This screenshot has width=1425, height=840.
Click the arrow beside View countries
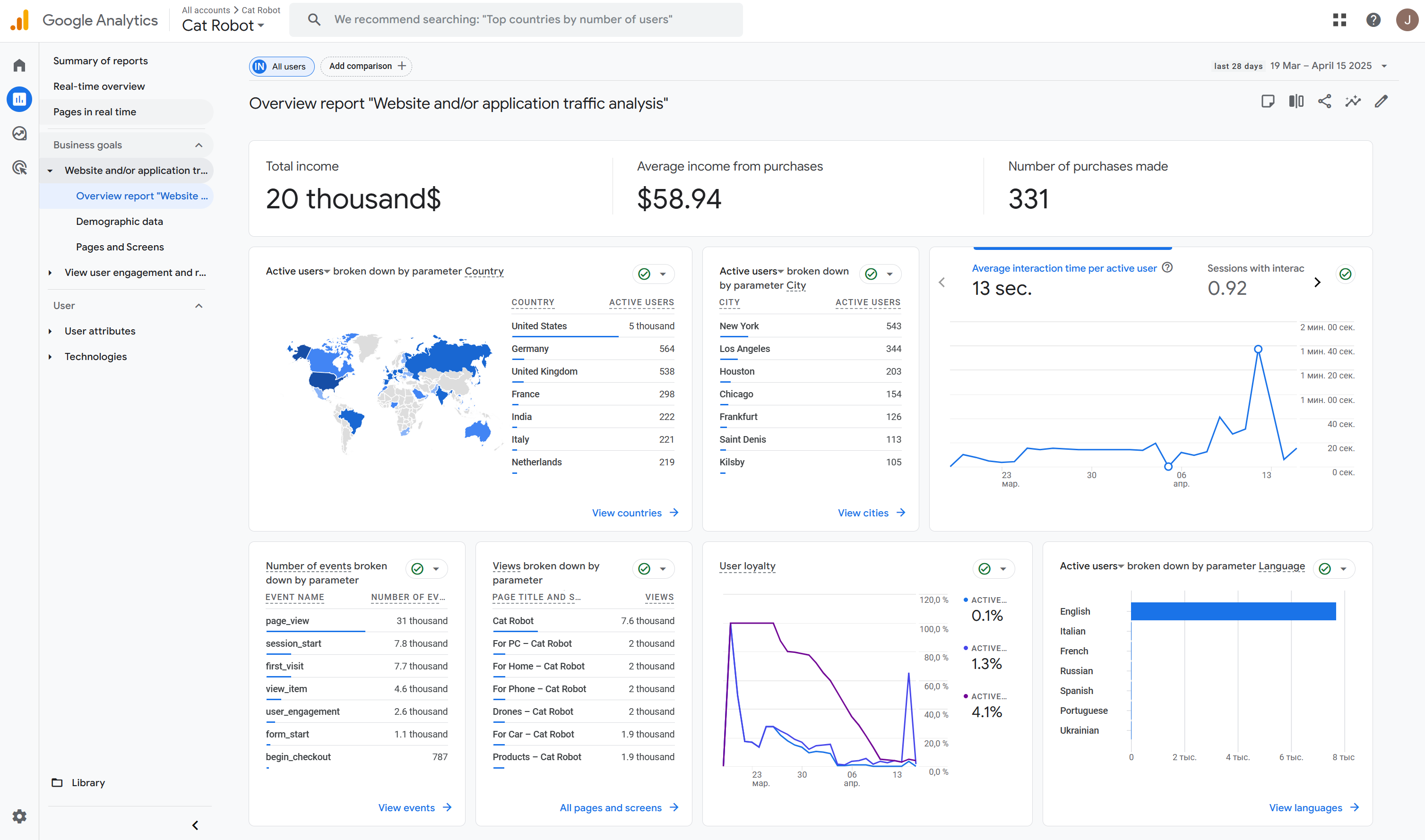674,512
